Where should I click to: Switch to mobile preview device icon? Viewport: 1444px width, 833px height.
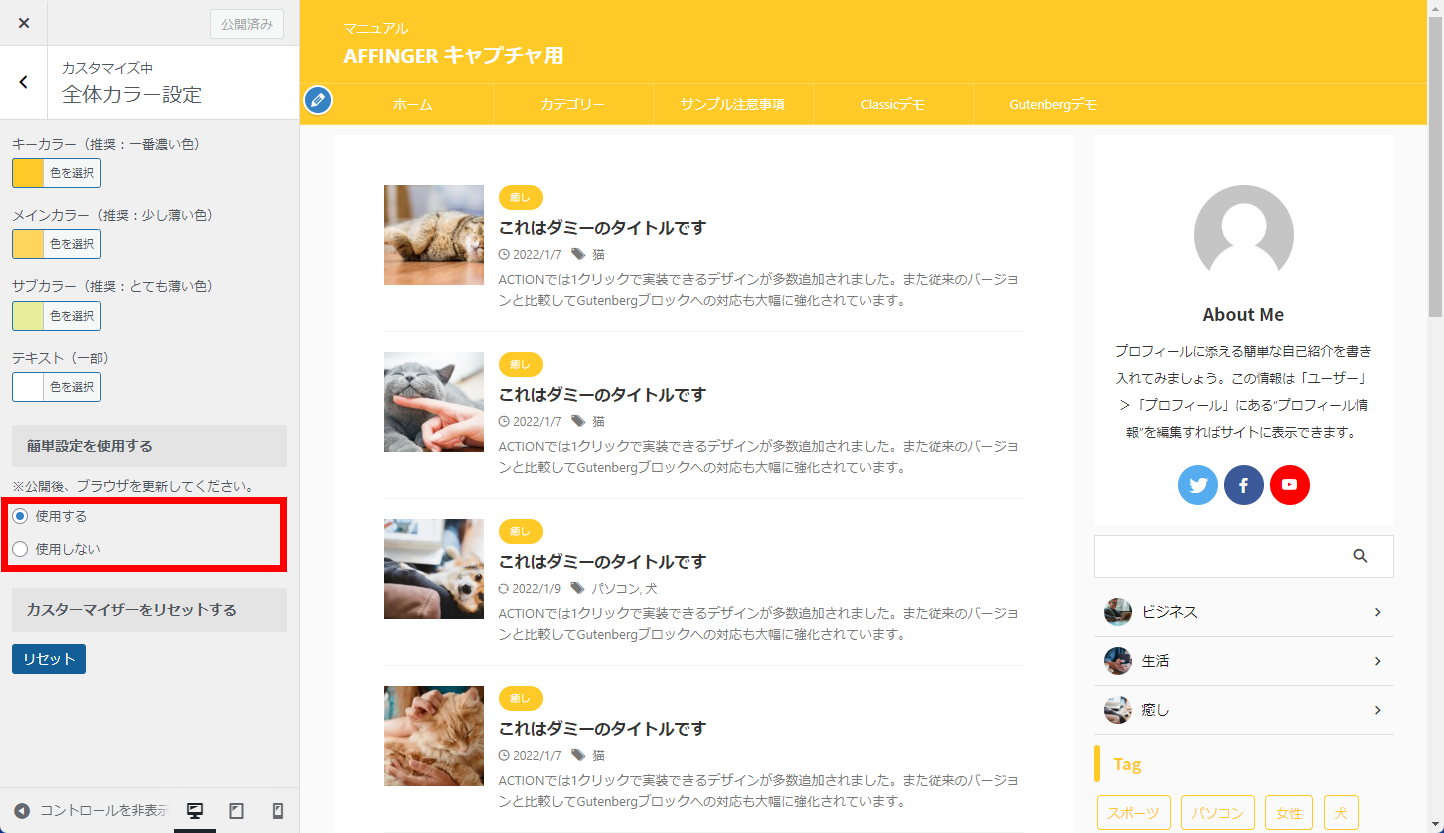tap(278, 811)
